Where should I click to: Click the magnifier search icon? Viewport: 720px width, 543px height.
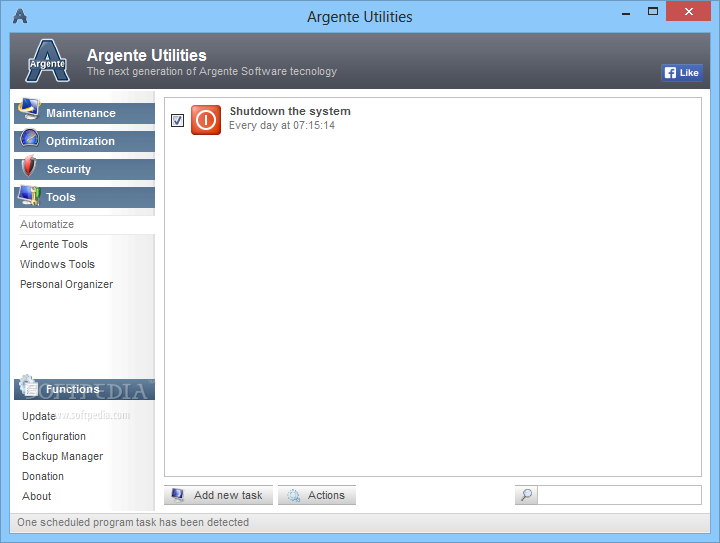tap(526, 495)
